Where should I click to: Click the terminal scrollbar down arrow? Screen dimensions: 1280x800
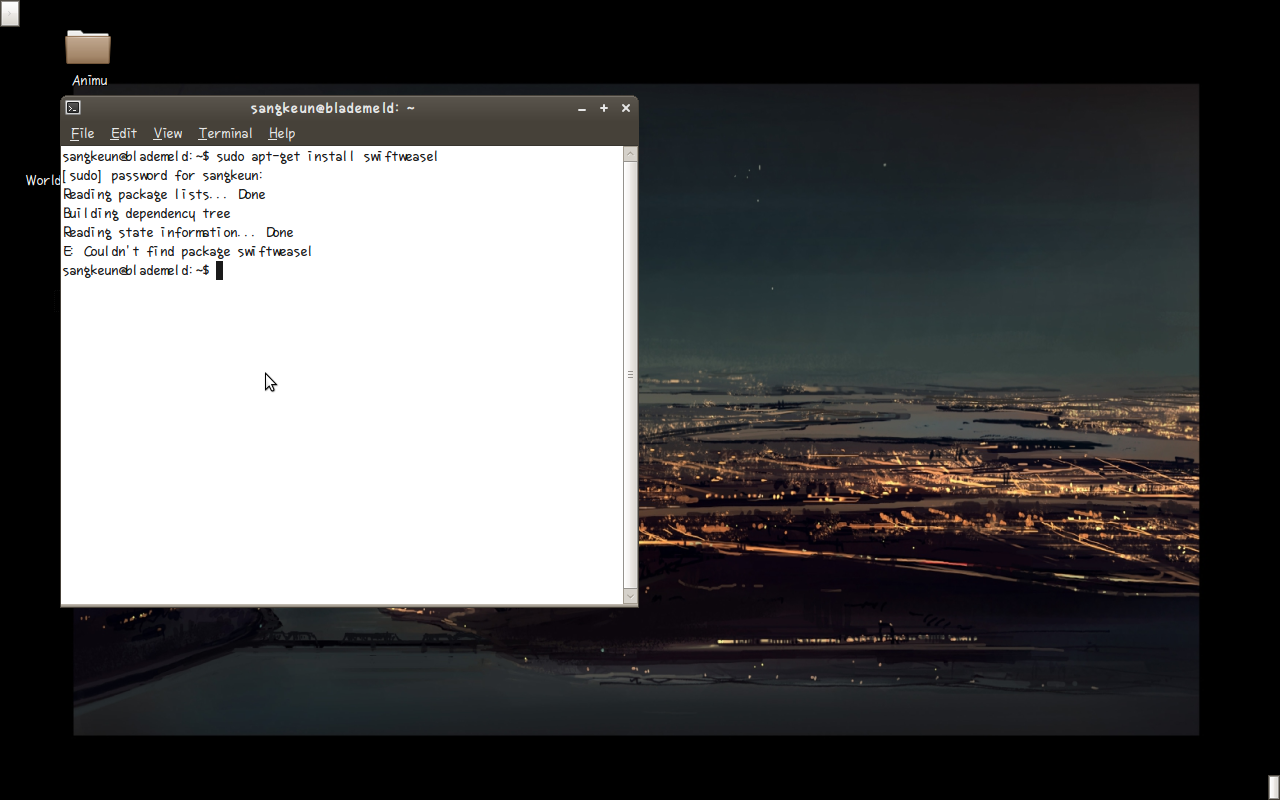(x=630, y=596)
